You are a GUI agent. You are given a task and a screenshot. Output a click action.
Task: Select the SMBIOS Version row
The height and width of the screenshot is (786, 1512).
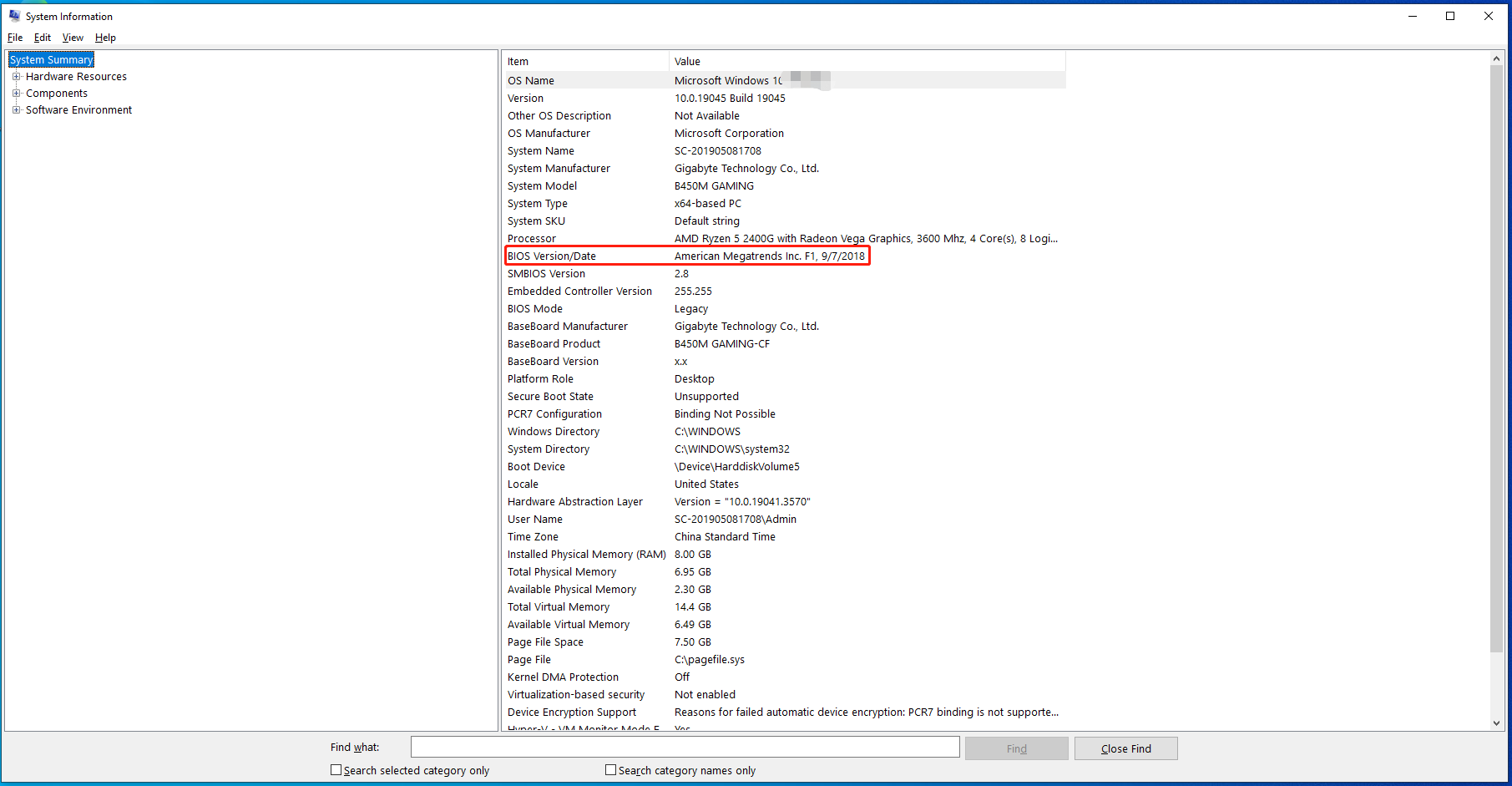click(784, 273)
